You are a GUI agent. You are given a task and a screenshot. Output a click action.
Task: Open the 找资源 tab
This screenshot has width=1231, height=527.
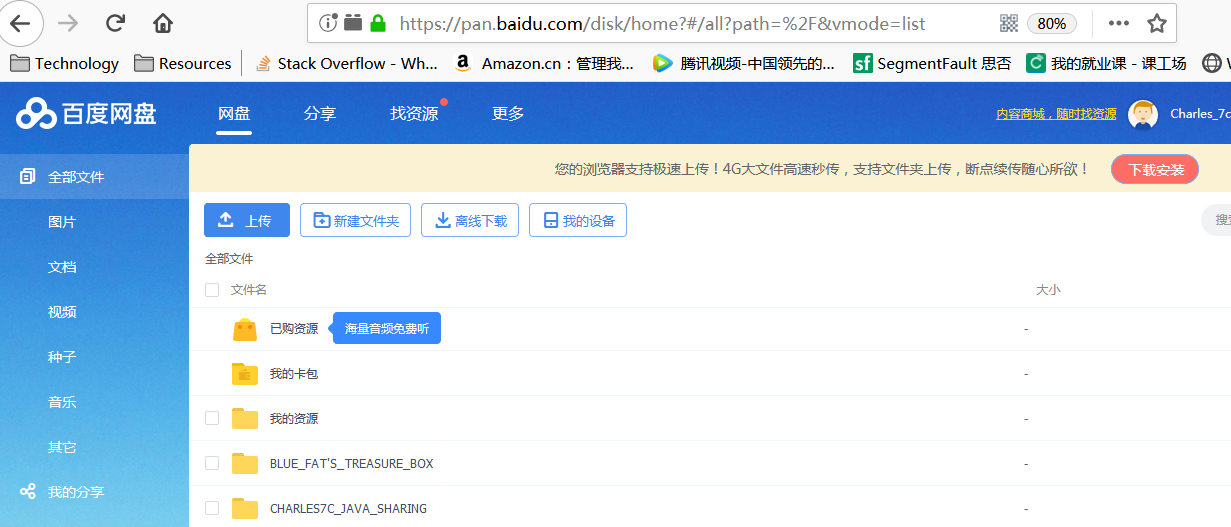(x=414, y=114)
